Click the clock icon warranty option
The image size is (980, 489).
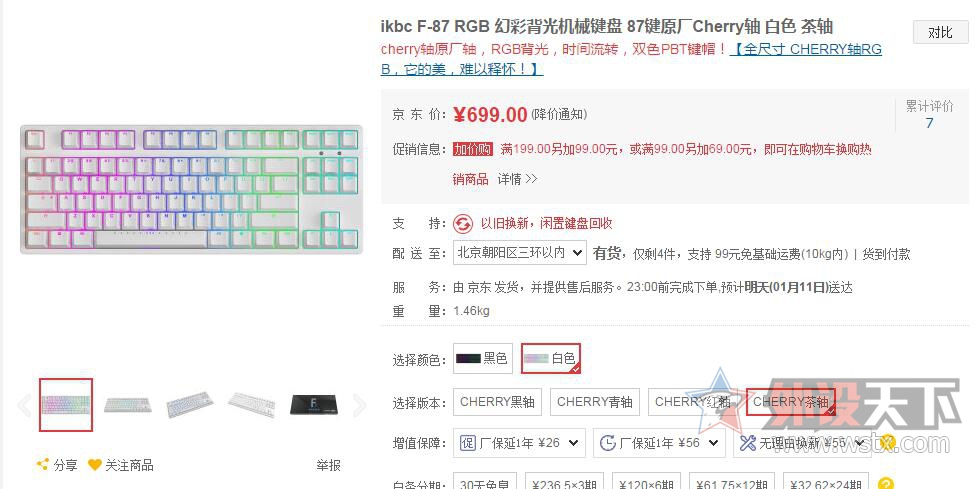pos(608,443)
